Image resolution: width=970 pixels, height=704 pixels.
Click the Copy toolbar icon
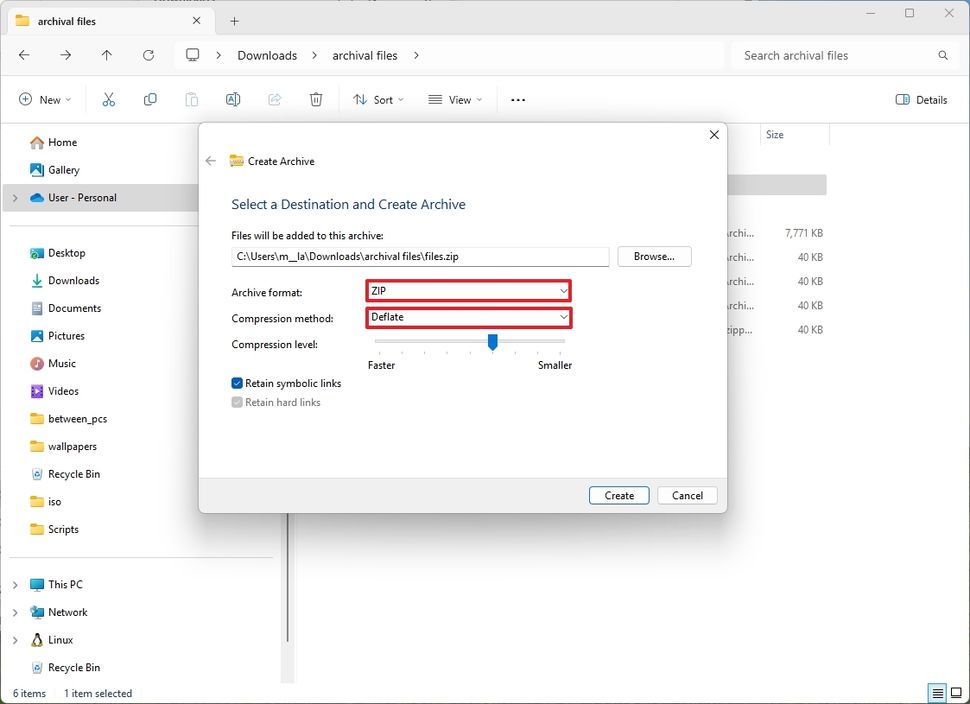click(x=150, y=99)
